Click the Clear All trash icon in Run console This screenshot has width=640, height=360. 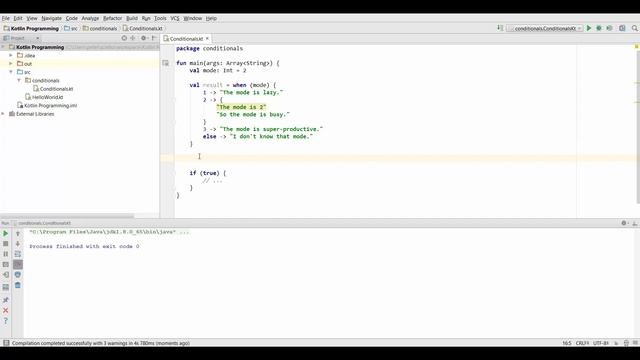click(x=18, y=285)
